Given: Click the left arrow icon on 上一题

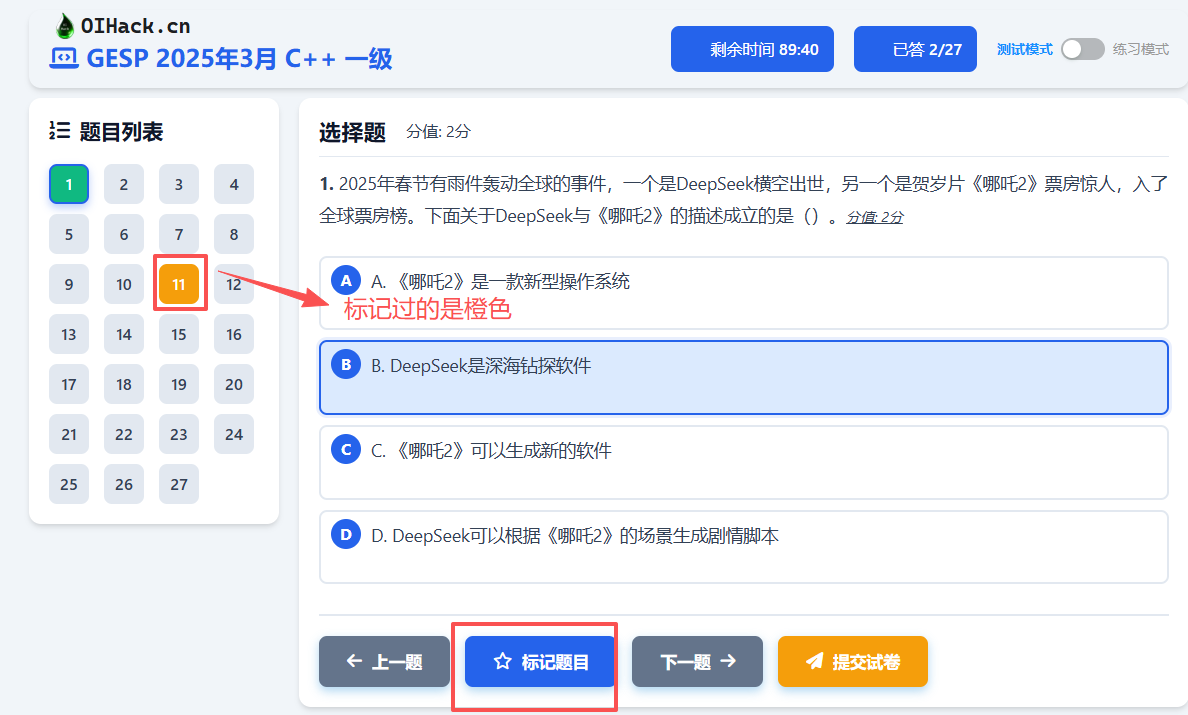Looking at the screenshot, I should (x=354, y=661).
